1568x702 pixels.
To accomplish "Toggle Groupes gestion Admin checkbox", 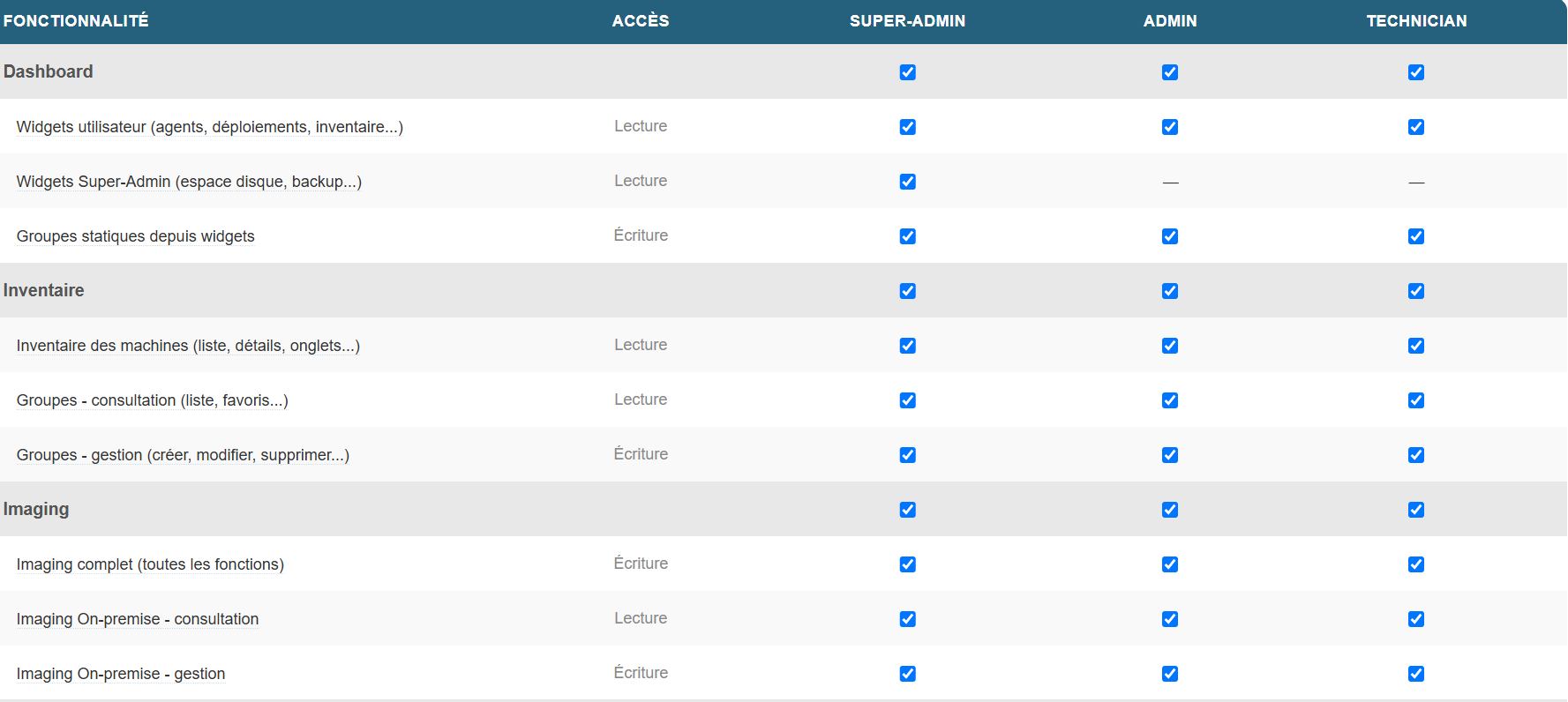I will 1170,455.
